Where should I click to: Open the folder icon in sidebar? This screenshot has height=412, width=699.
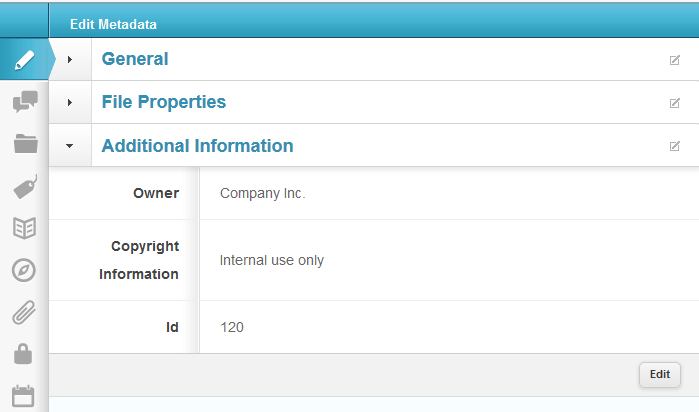(x=25, y=144)
